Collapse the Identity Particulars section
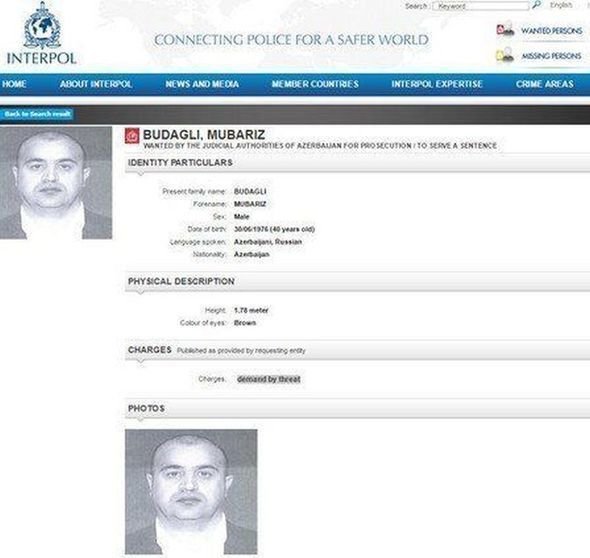The image size is (590, 558). (x=357, y=163)
